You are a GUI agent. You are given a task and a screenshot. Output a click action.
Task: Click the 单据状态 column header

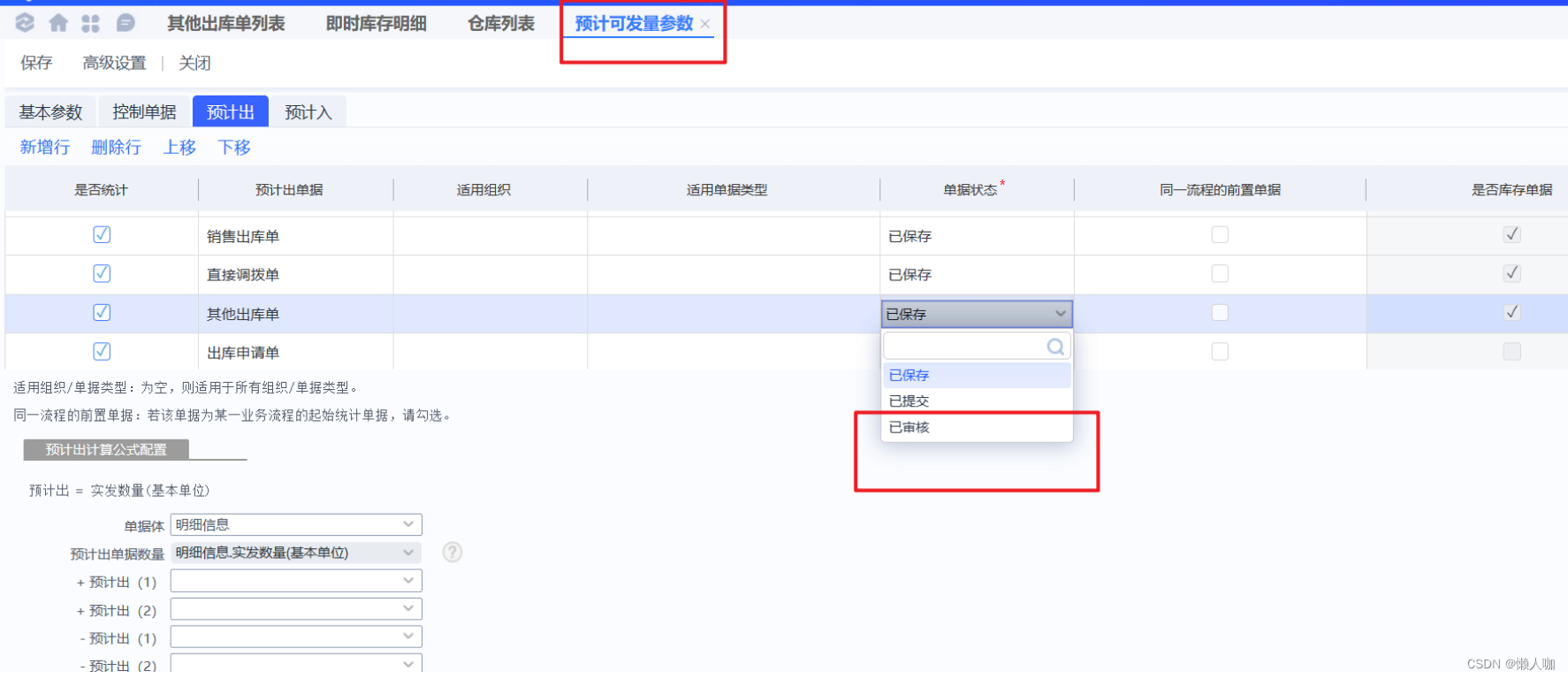[x=977, y=190]
